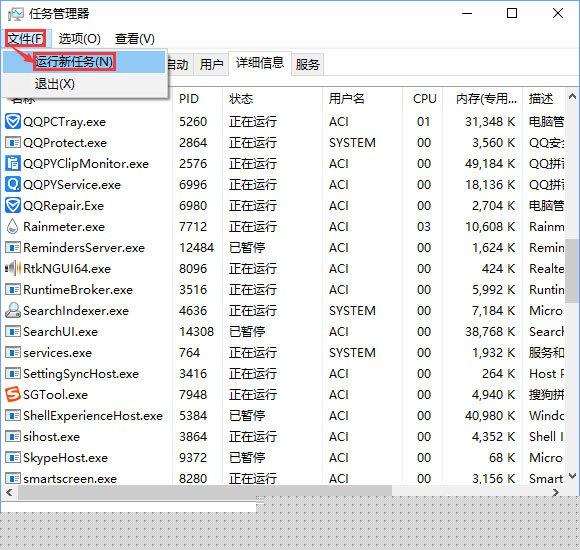Switch to the 服务 tab
This screenshot has width=580, height=550.
(x=307, y=65)
